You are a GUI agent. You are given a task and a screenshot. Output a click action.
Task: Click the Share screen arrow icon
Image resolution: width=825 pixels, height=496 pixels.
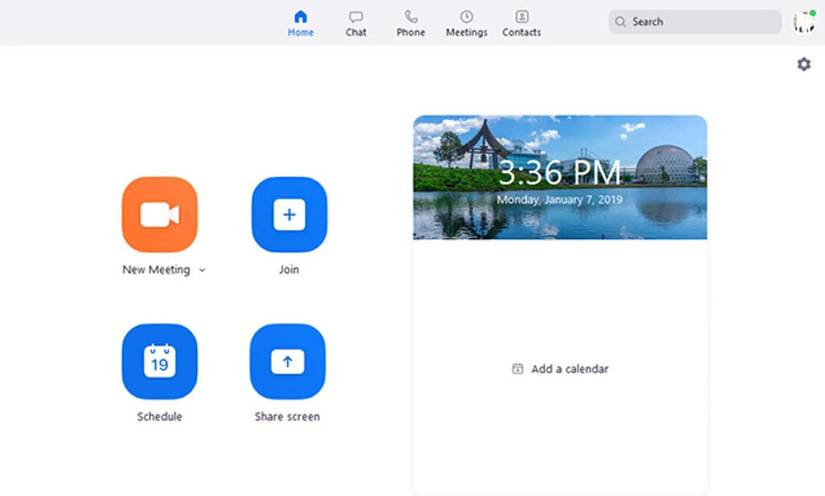(x=288, y=361)
